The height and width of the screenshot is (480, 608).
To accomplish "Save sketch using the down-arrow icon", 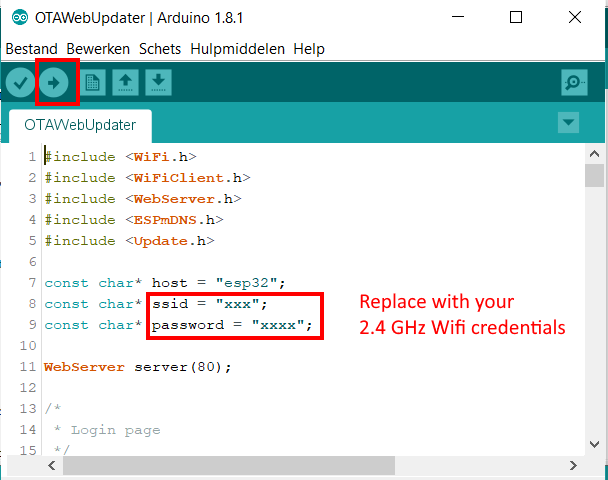I will pos(158,82).
